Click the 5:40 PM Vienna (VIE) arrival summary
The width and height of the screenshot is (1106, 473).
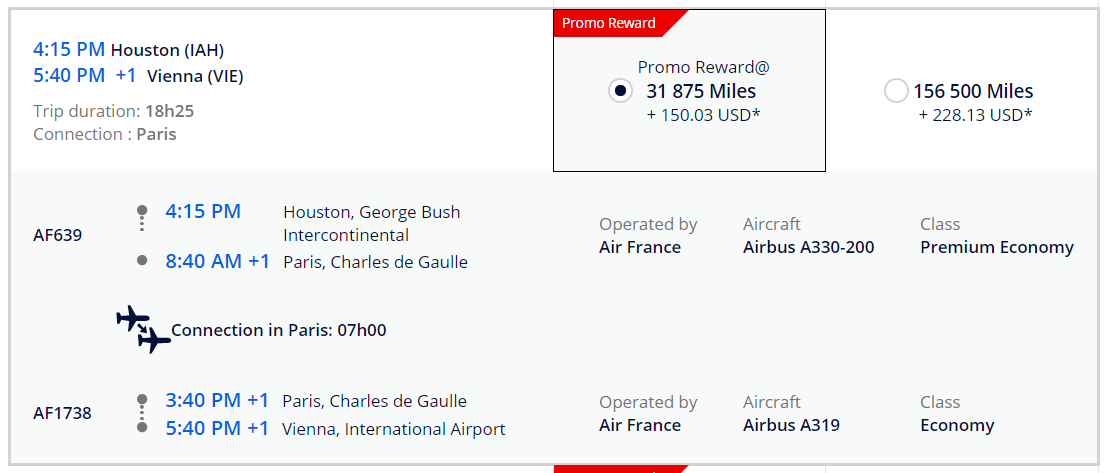pyautogui.click(x=138, y=75)
